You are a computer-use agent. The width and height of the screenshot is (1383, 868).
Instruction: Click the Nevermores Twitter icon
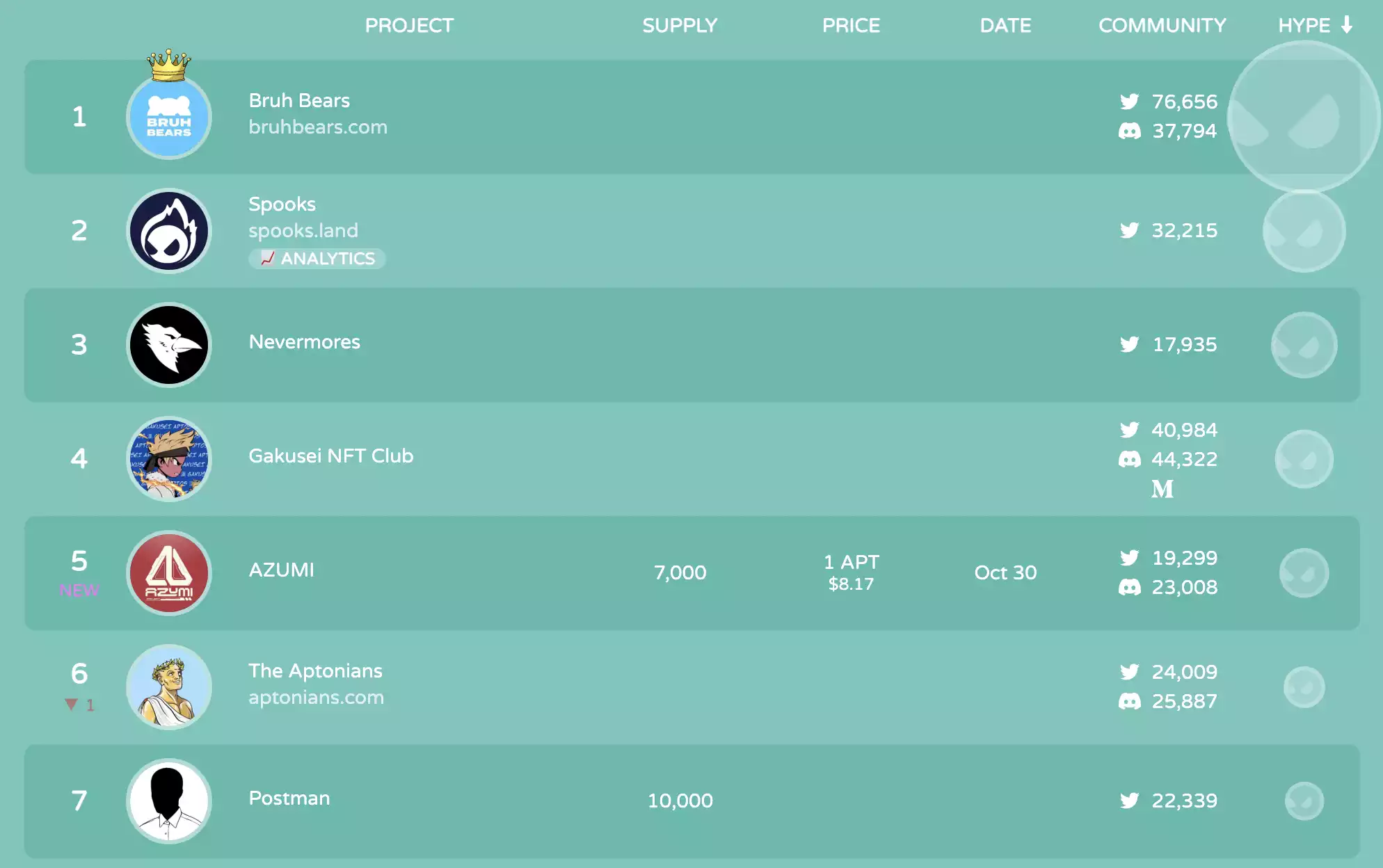(1129, 344)
